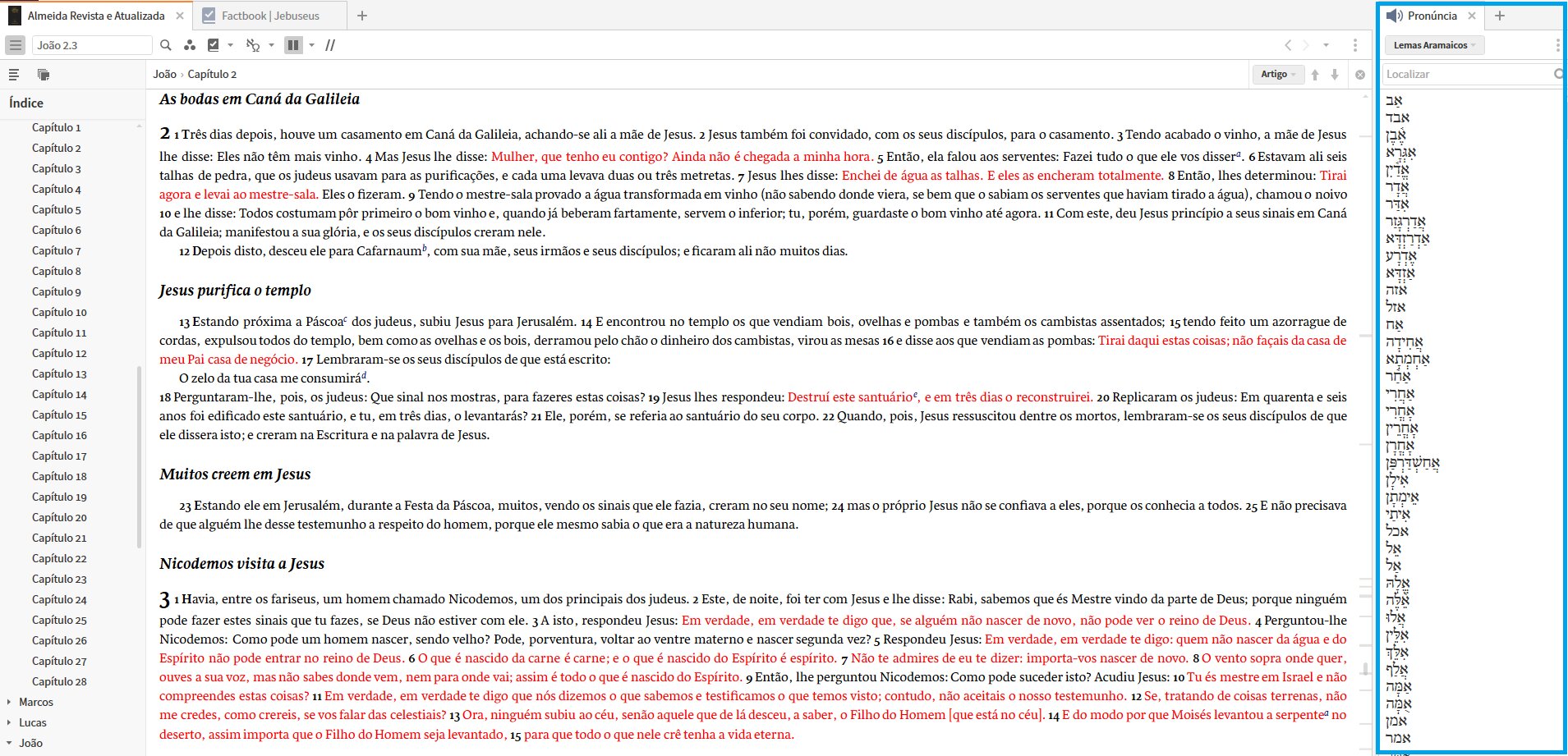
Task: Close the Pronúncia tab
Action: (1472, 16)
